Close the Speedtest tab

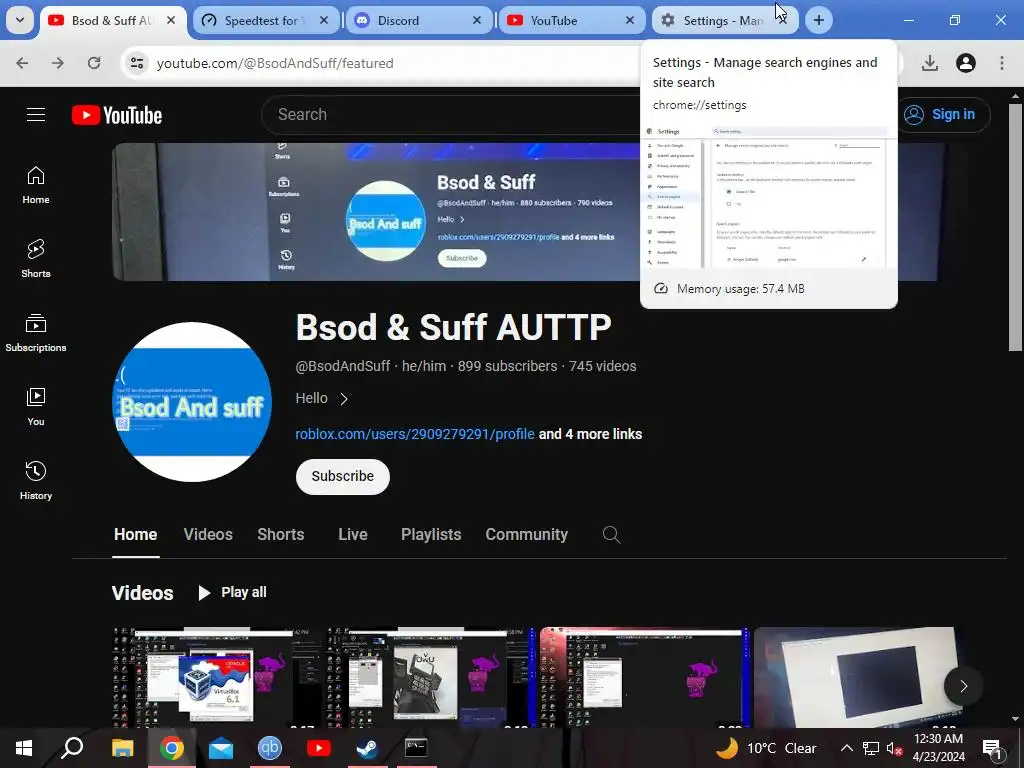point(324,20)
